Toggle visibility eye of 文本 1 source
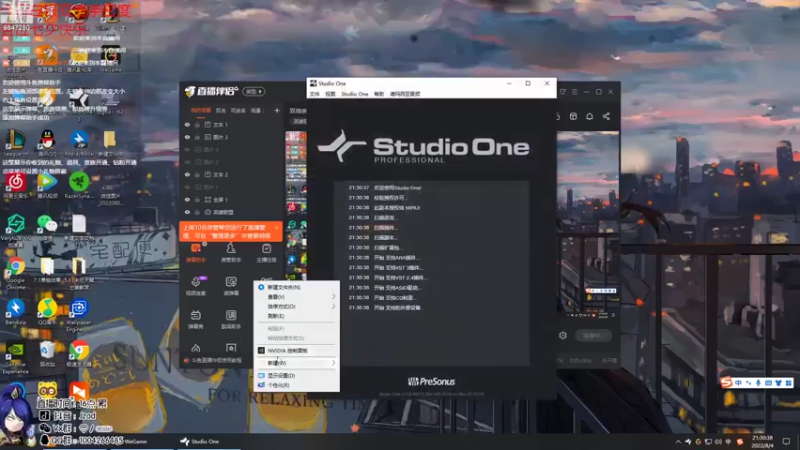 coord(187,124)
